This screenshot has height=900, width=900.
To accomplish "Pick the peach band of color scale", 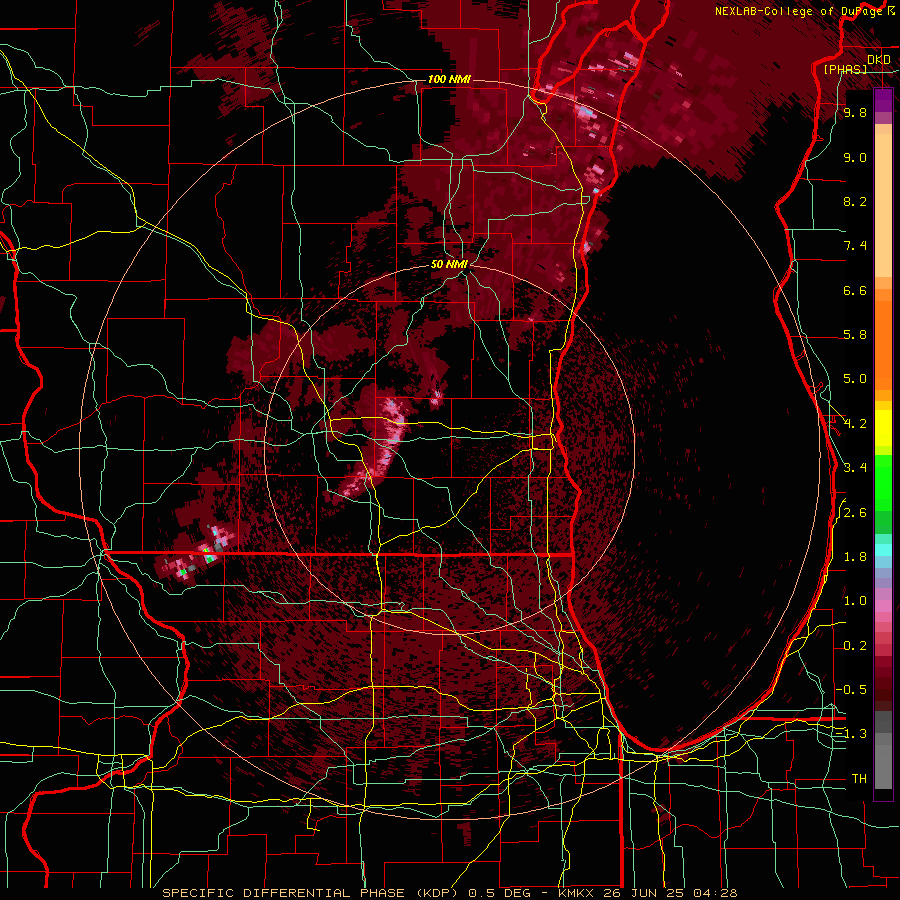I will [x=883, y=201].
